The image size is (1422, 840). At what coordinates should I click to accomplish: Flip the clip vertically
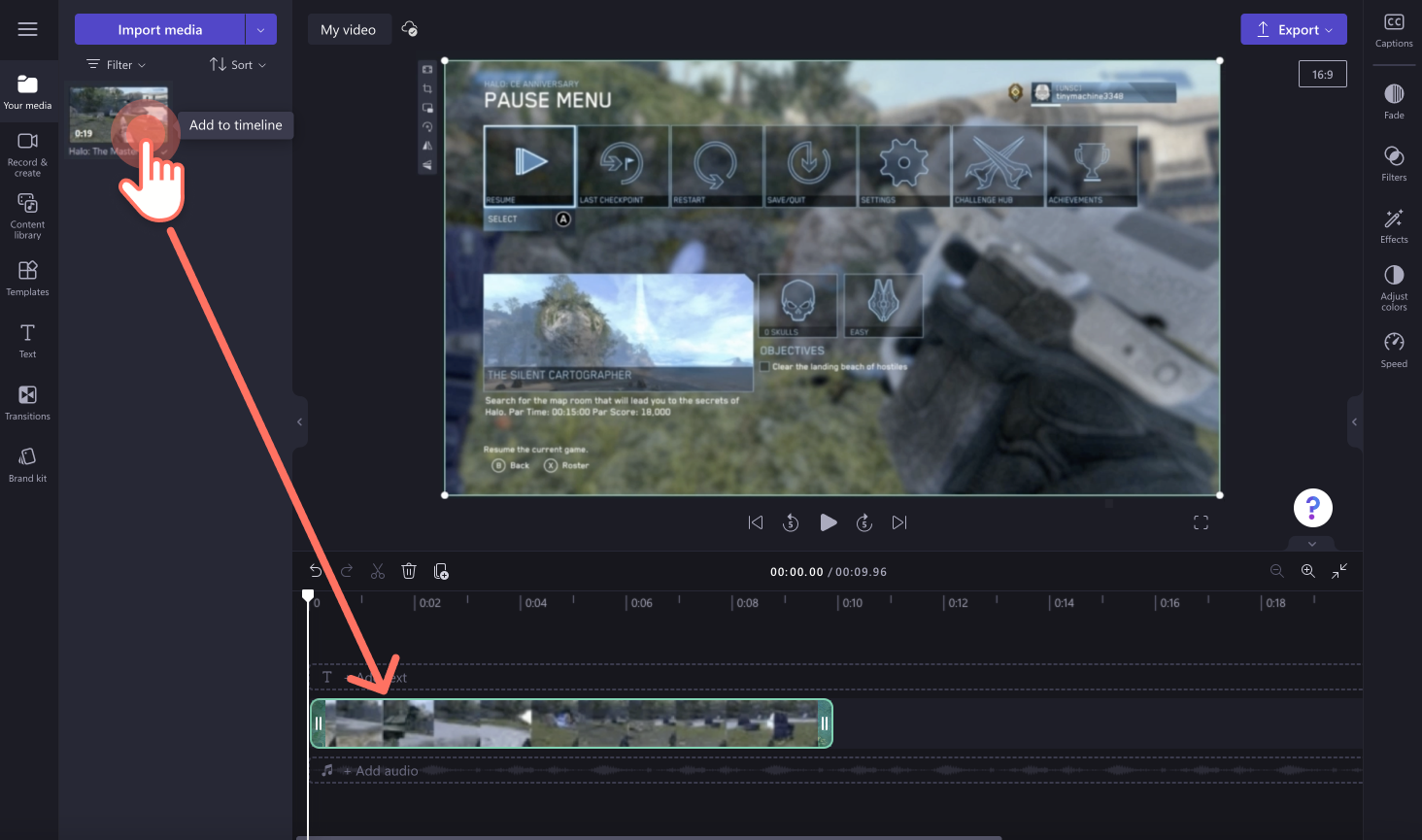427,165
